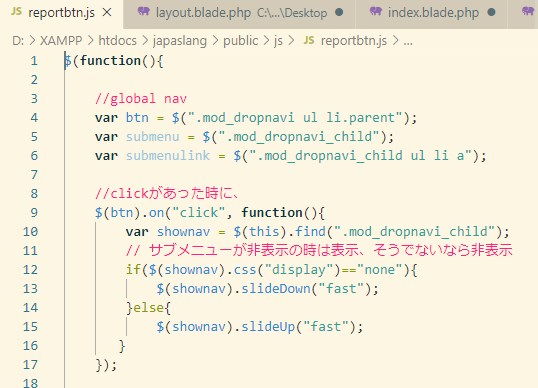
Task: Click "function" keyword on line 1
Action: 110,61
